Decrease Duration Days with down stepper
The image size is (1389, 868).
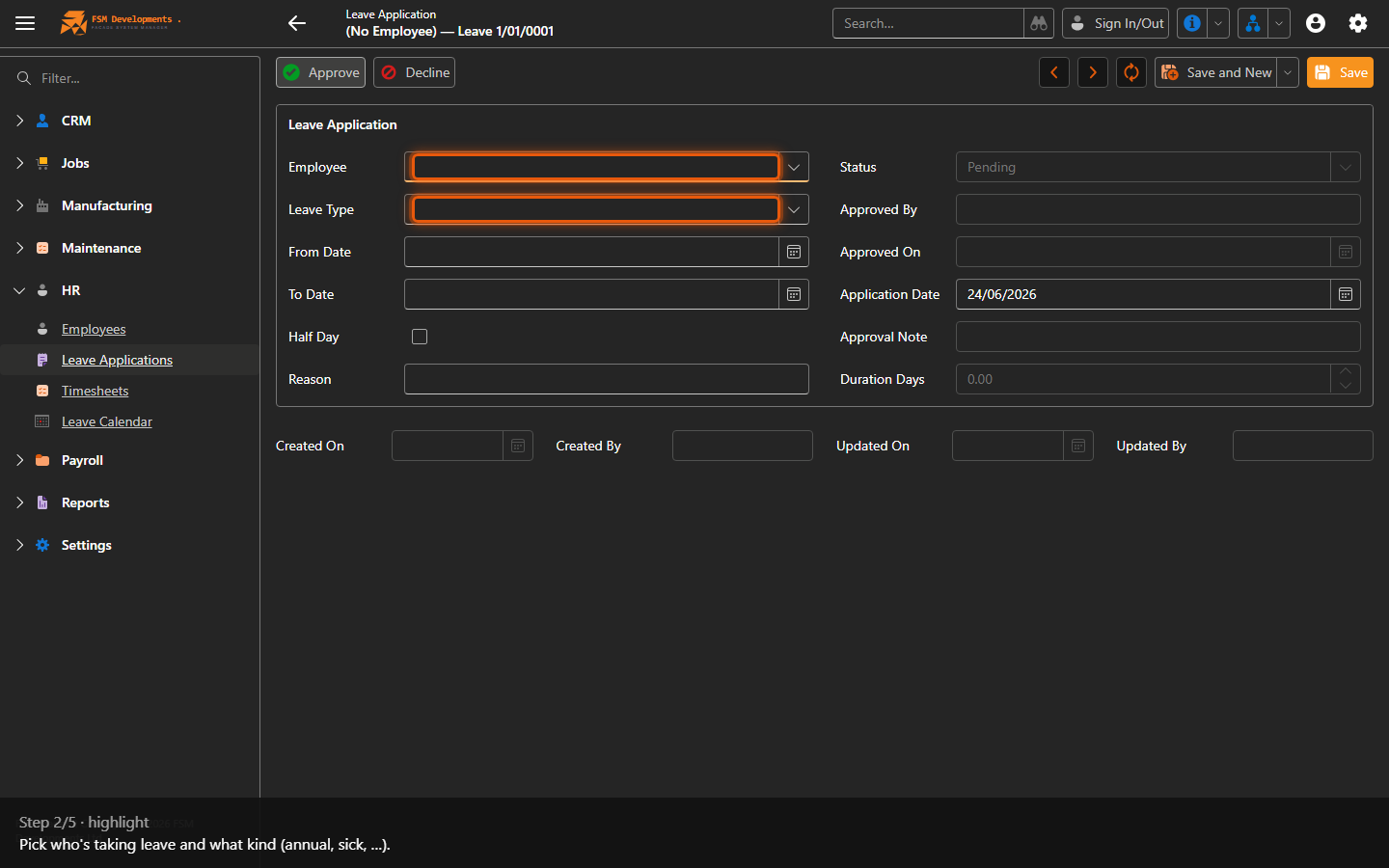coord(1346,386)
